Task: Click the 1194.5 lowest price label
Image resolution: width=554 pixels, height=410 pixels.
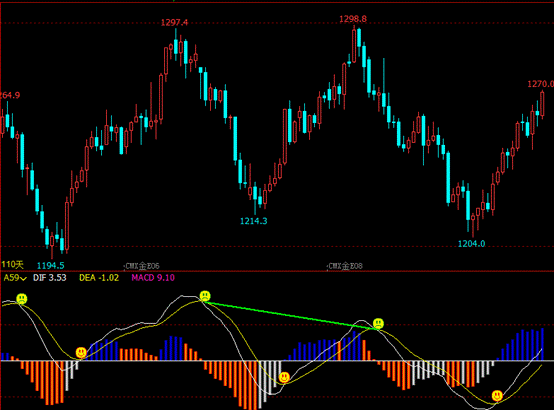Action: 51,265
